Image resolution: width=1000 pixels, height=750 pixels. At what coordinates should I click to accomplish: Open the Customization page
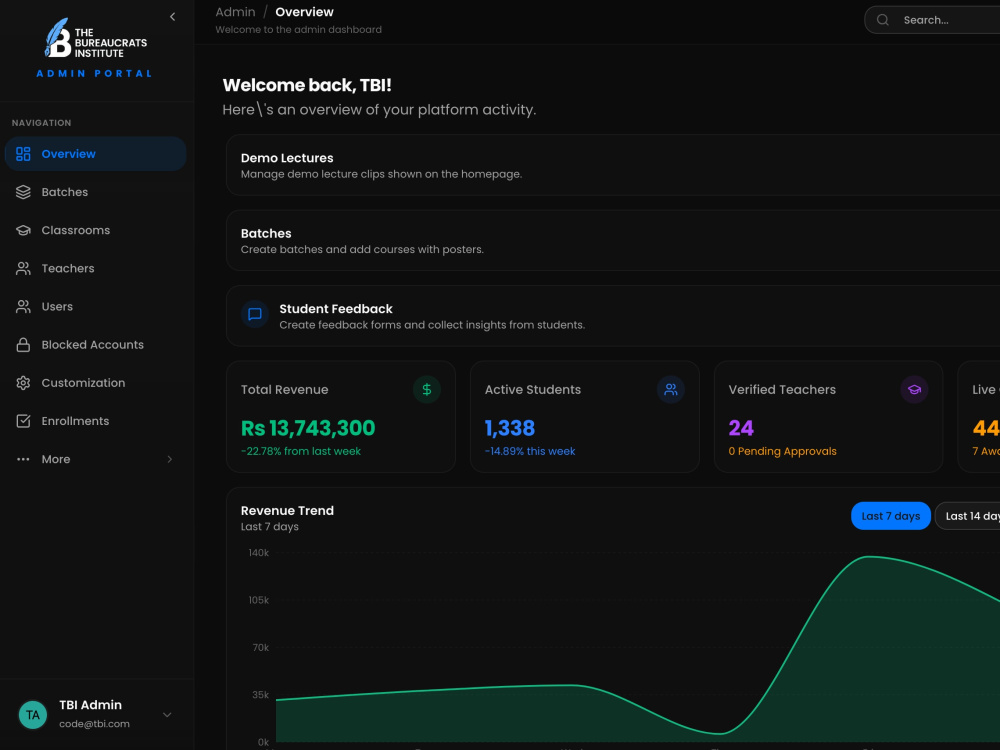coord(96,383)
